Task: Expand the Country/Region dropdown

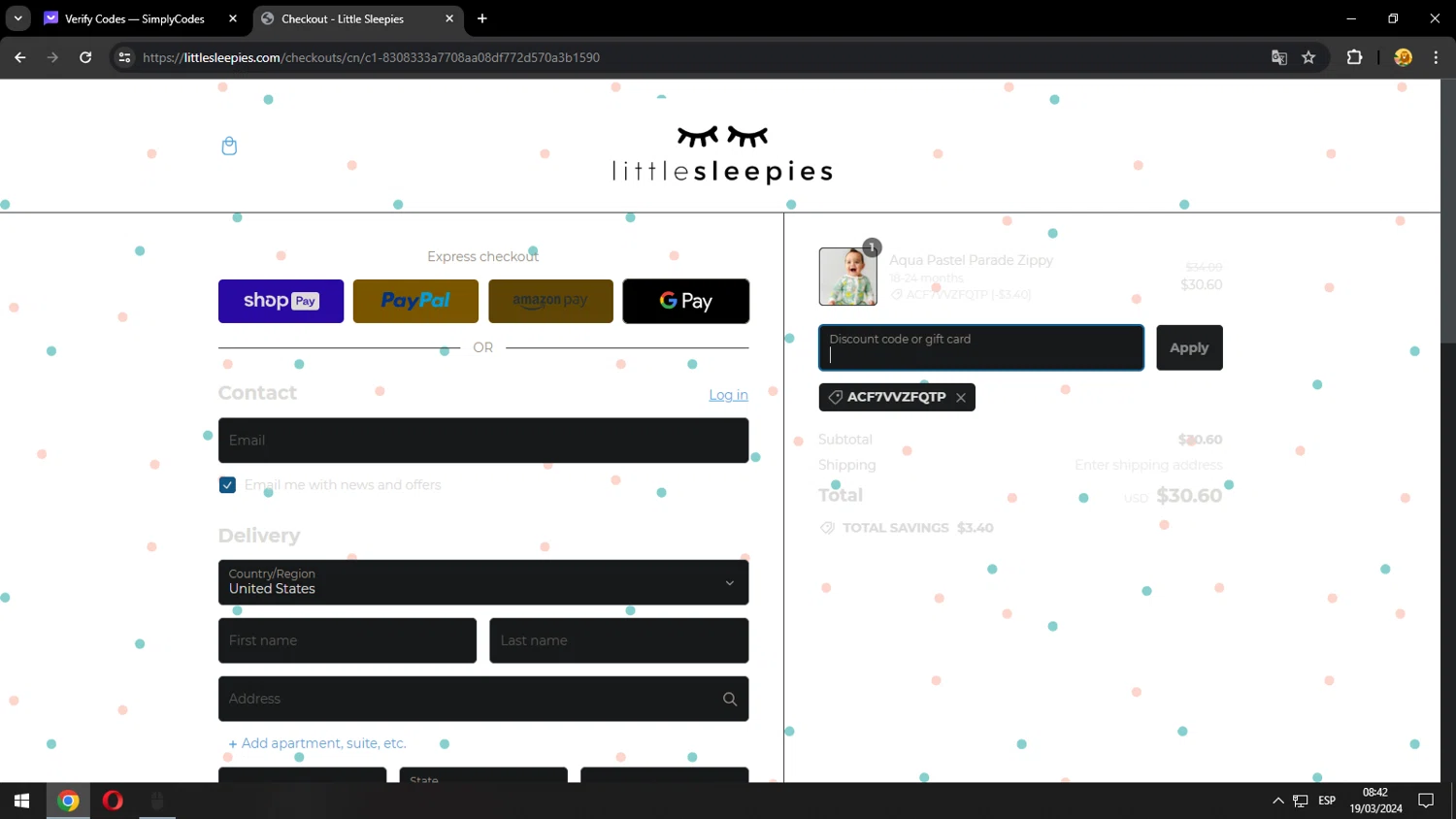Action: pyautogui.click(x=483, y=582)
